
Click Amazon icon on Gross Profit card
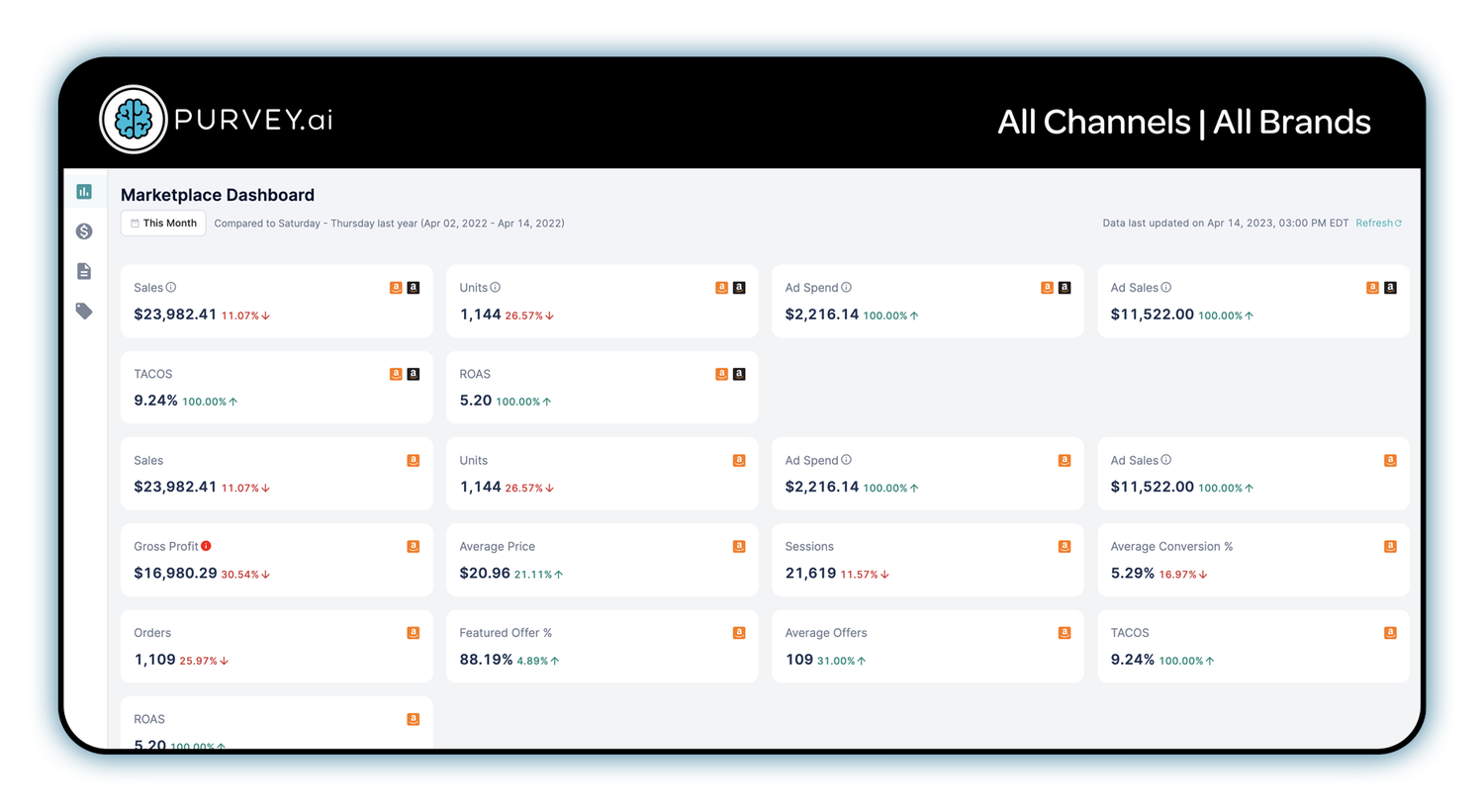coord(414,546)
